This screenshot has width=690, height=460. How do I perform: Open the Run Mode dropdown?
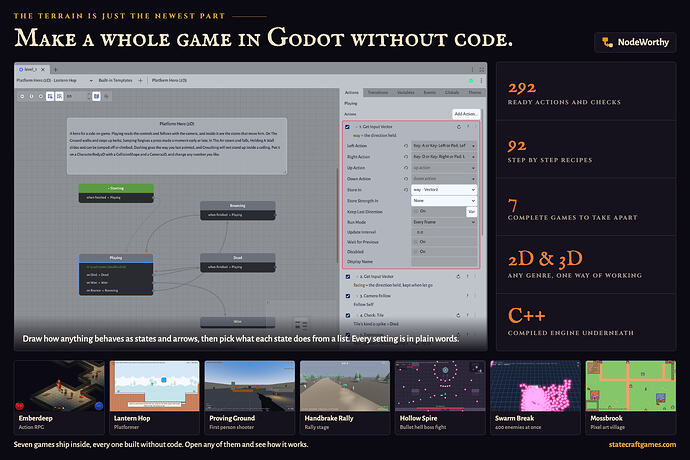click(x=444, y=222)
